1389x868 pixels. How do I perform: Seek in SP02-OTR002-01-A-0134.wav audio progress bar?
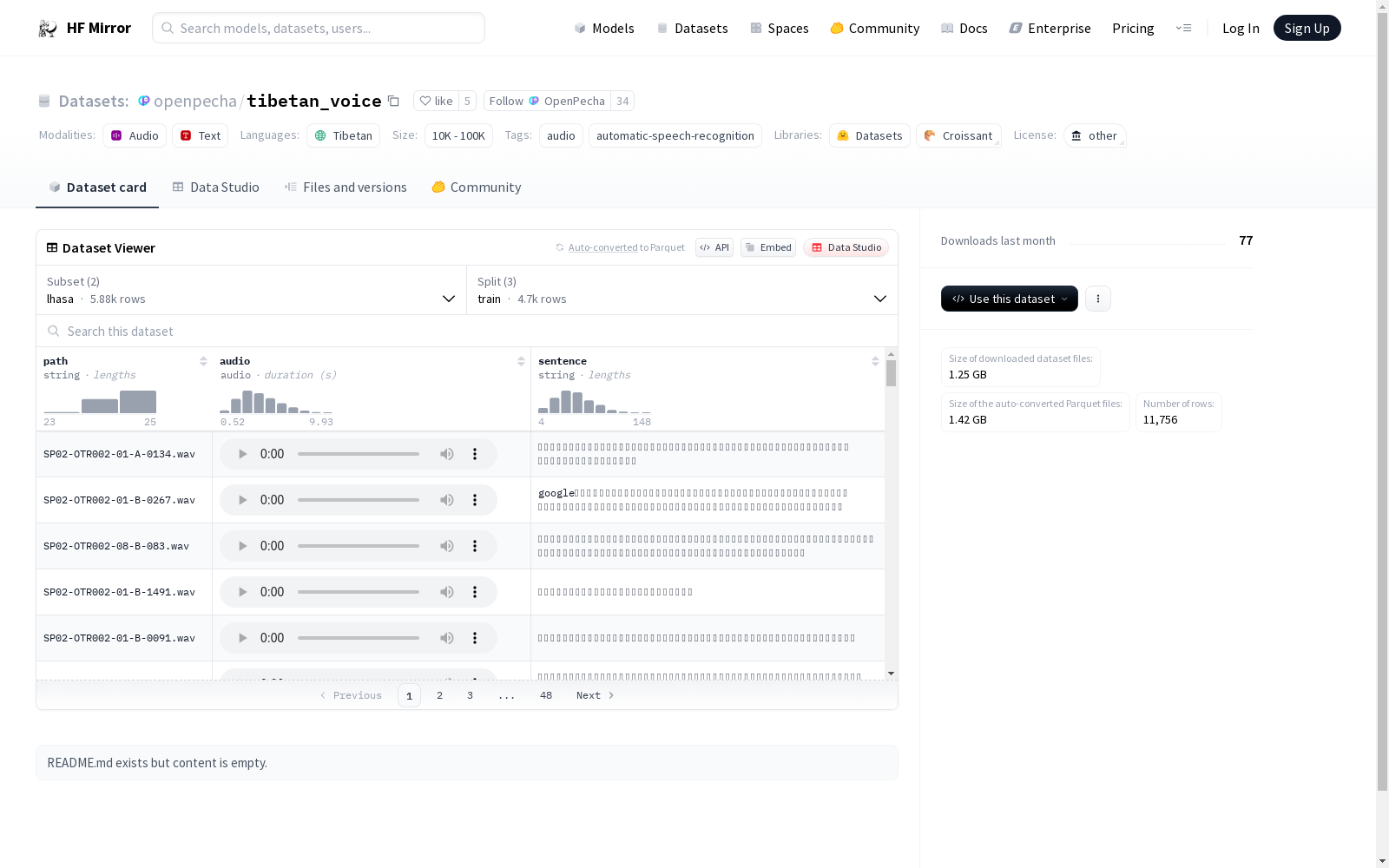[359, 454]
